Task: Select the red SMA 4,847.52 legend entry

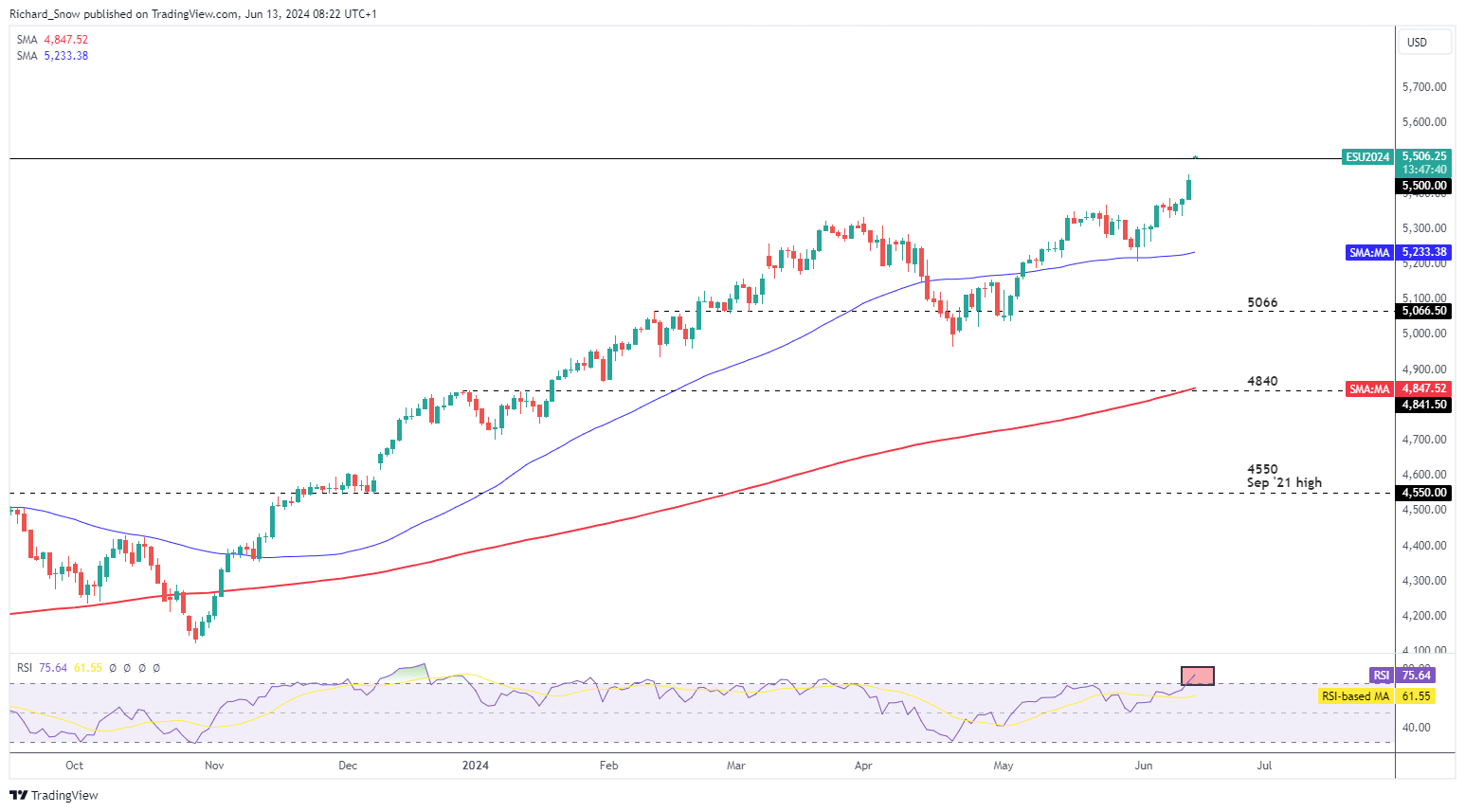Action: (53, 40)
